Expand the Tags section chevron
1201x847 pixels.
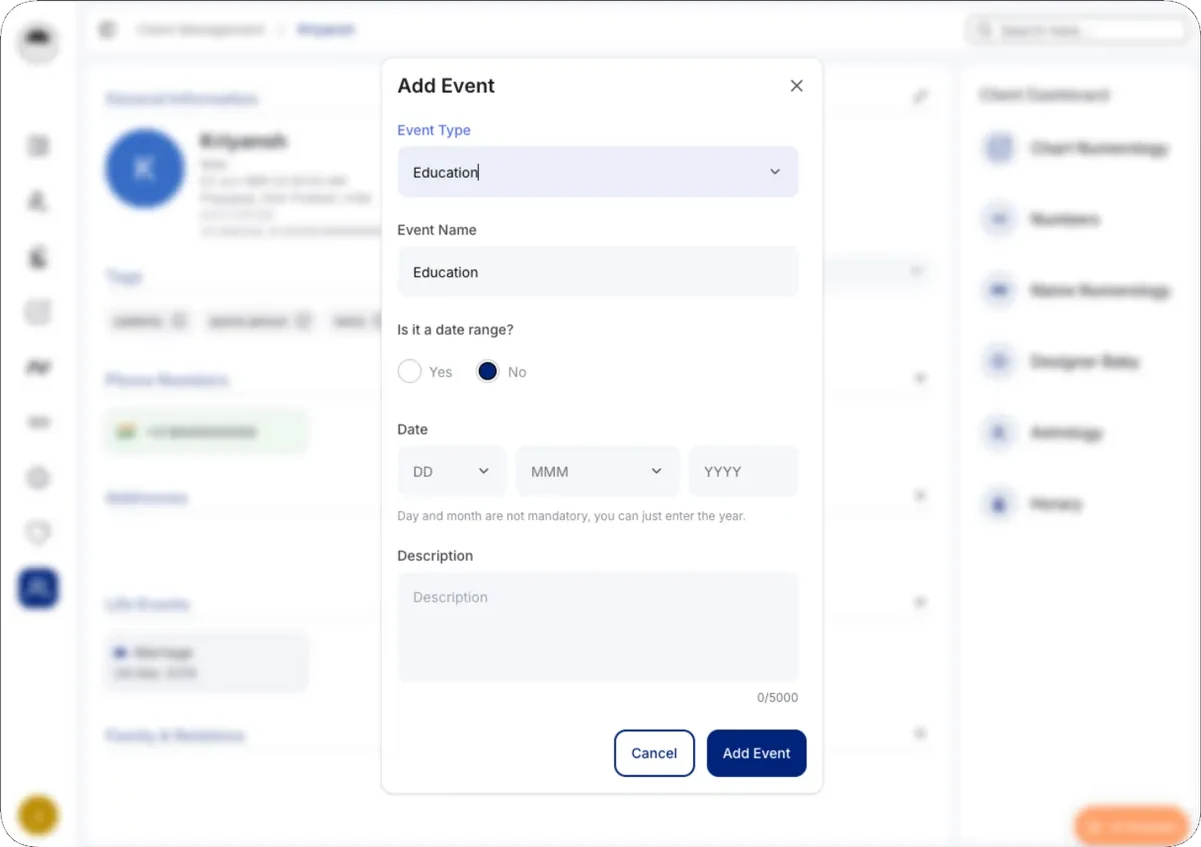click(916, 271)
